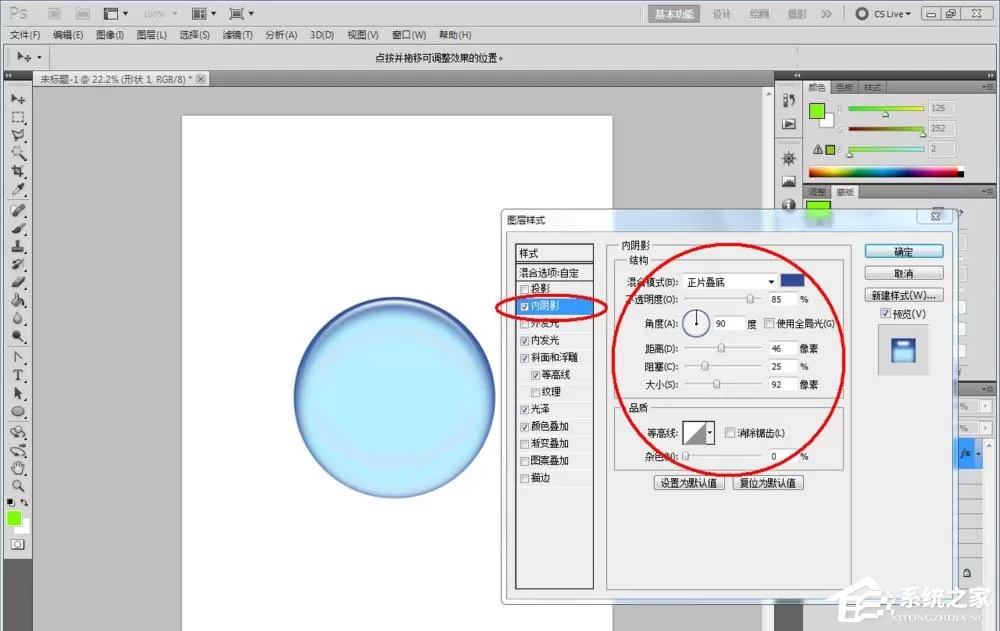Open the CS Live dropdown
The image size is (1000, 631).
pyautogui.click(x=884, y=13)
